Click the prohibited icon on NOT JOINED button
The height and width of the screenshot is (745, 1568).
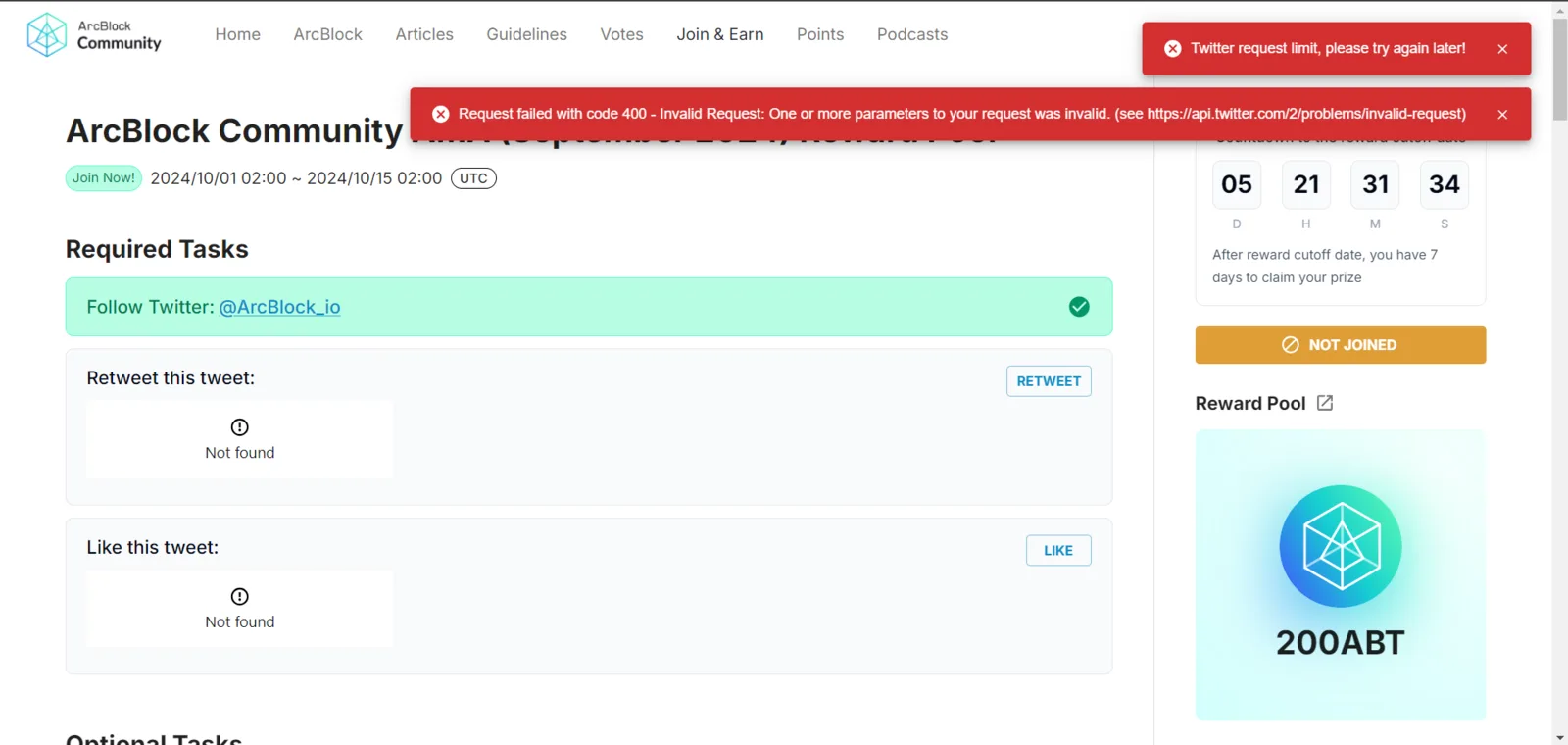click(1291, 345)
